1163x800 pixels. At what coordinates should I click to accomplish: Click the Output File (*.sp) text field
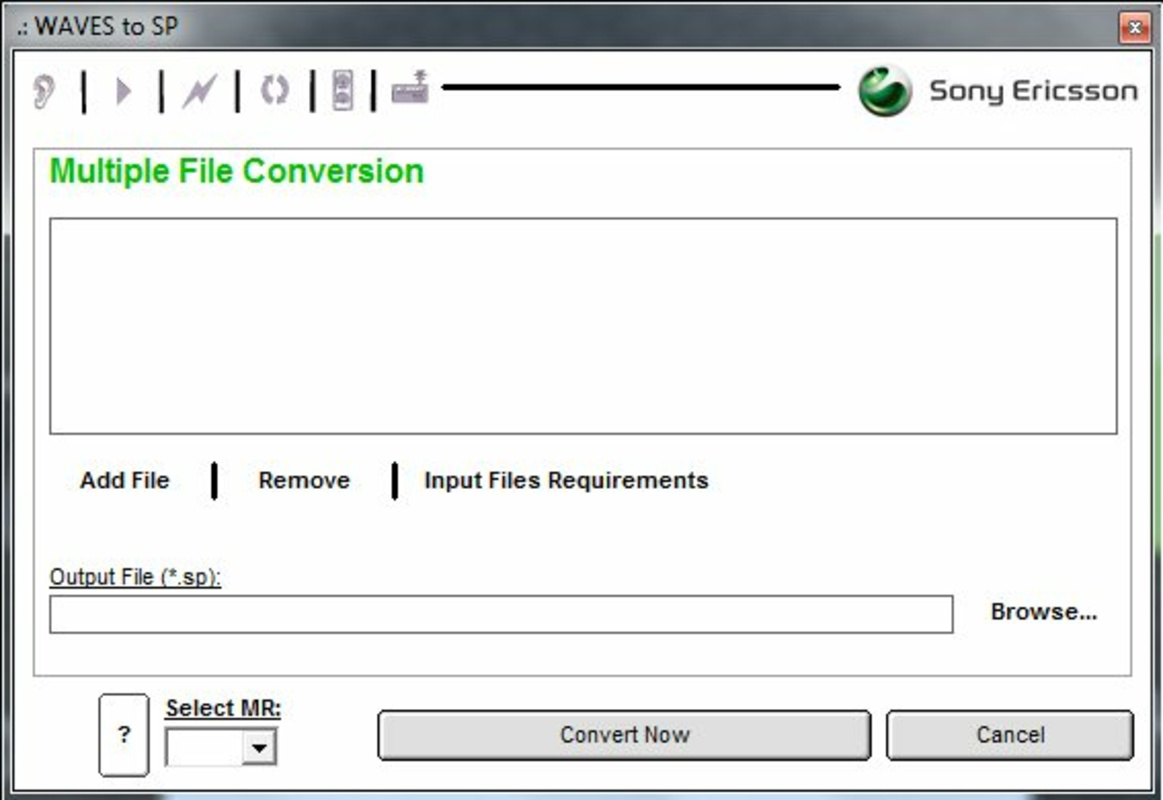501,615
